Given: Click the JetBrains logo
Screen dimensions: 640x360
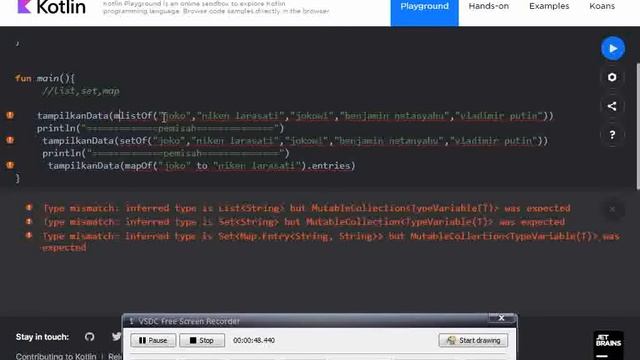Looking at the screenshot, I should pyautogui.click(x=608, y=345).
